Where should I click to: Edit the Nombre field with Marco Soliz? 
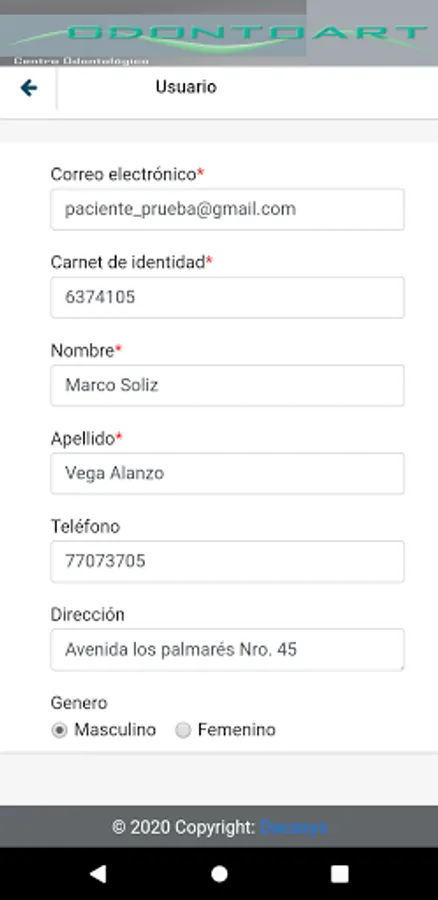point(227,385)
